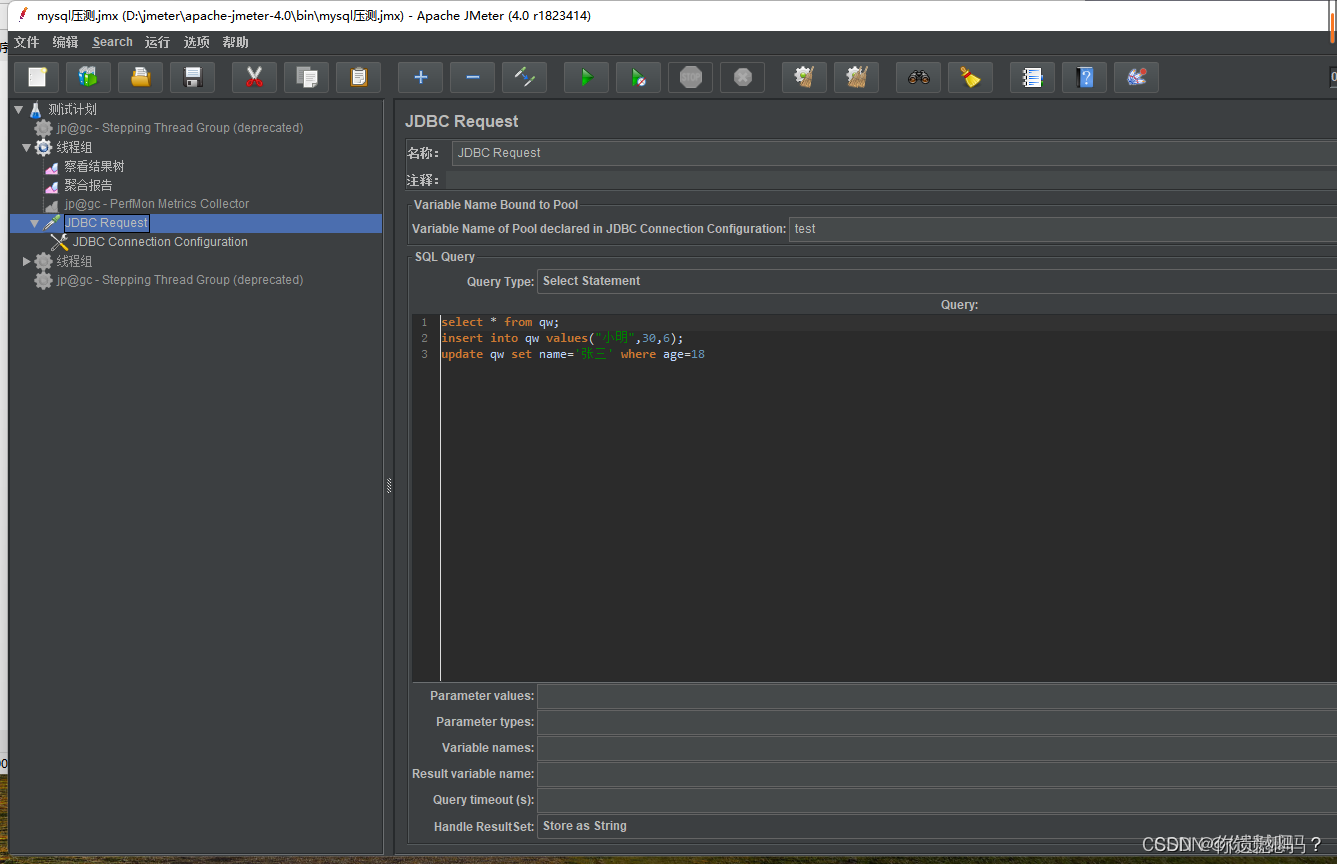The image size is (1337, 864).
Task: Open the Function Helper list icon
Action: [1032, 77]
